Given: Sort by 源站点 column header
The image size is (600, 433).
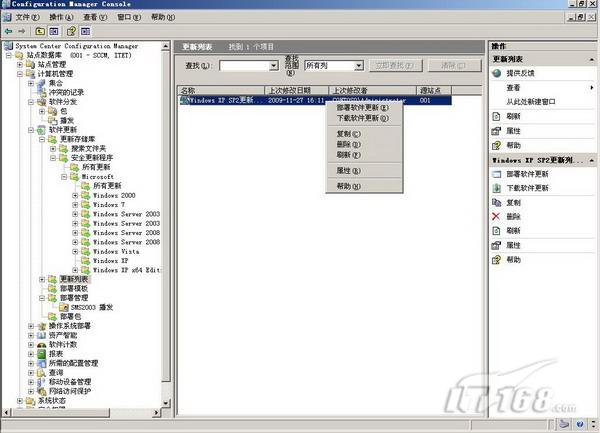Looking at the screenshot, I should (434, 91).
